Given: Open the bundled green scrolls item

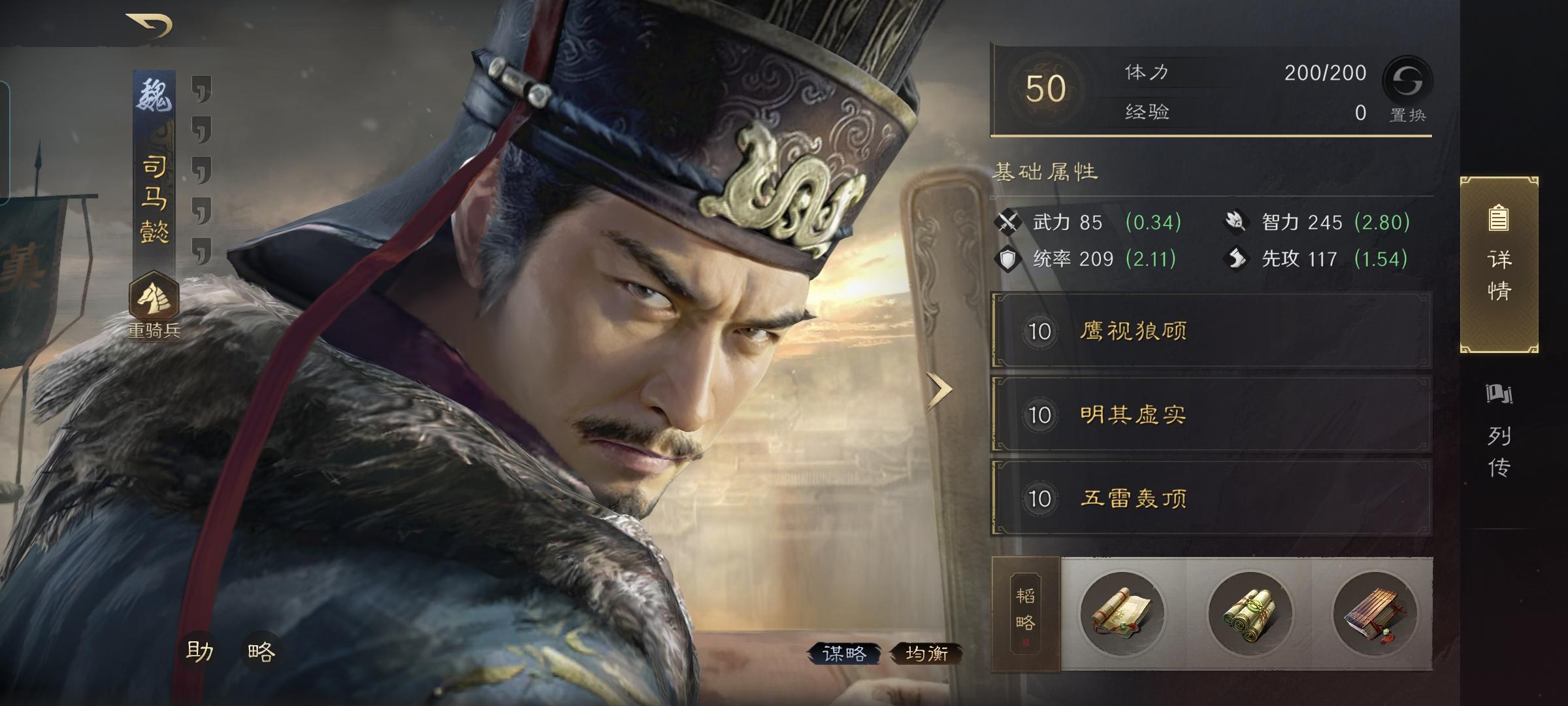Looking at the screenshot, I should coord(1250,613).
